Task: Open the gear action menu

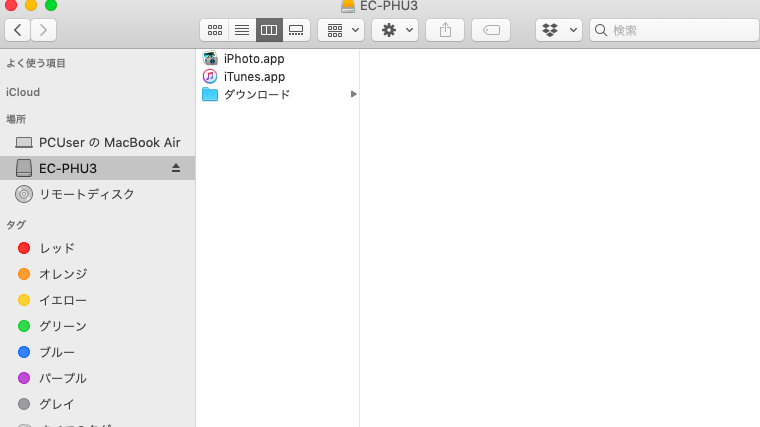Action: 395,30
